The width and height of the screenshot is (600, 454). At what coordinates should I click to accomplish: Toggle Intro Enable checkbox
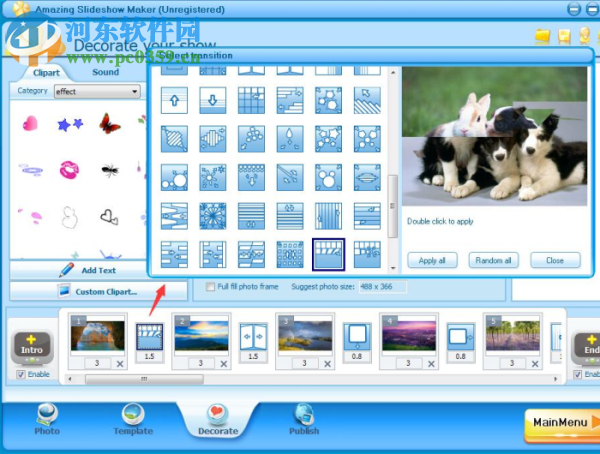pyautogui.click(x=21, y=374)
